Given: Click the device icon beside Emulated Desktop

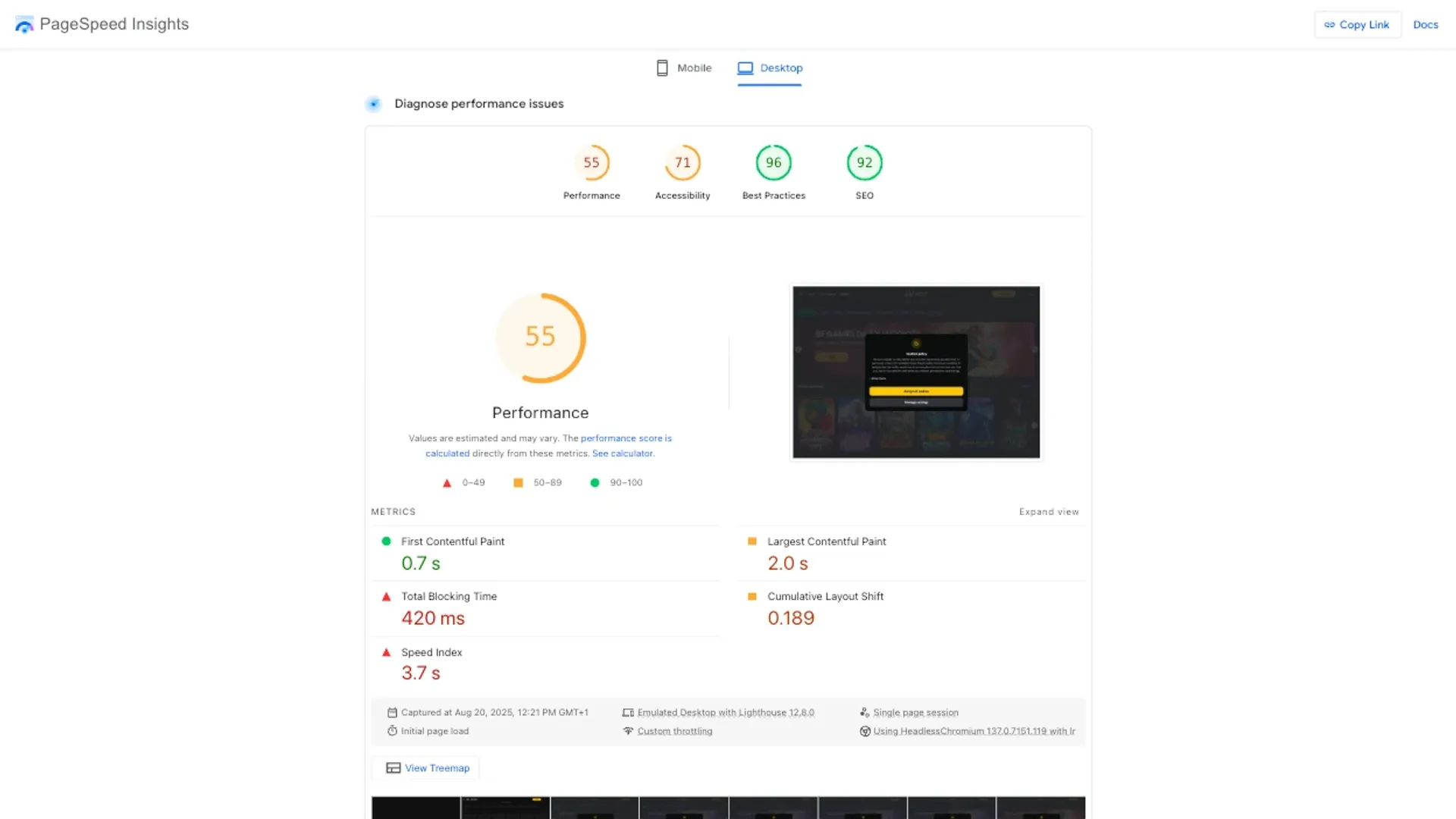Looking at the screenshot, I should point(628,713).
